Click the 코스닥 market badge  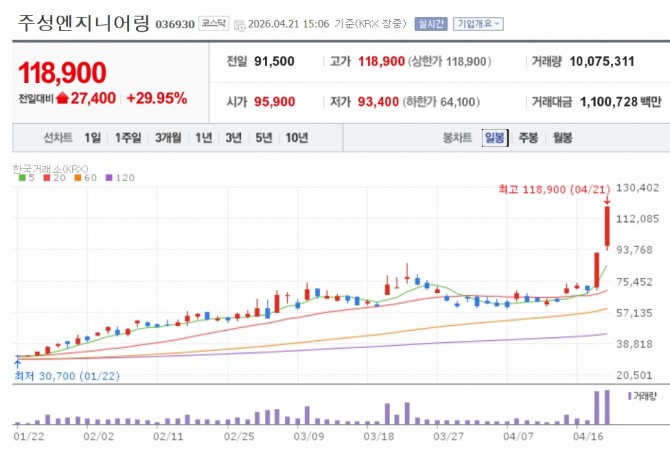(214, 24)
